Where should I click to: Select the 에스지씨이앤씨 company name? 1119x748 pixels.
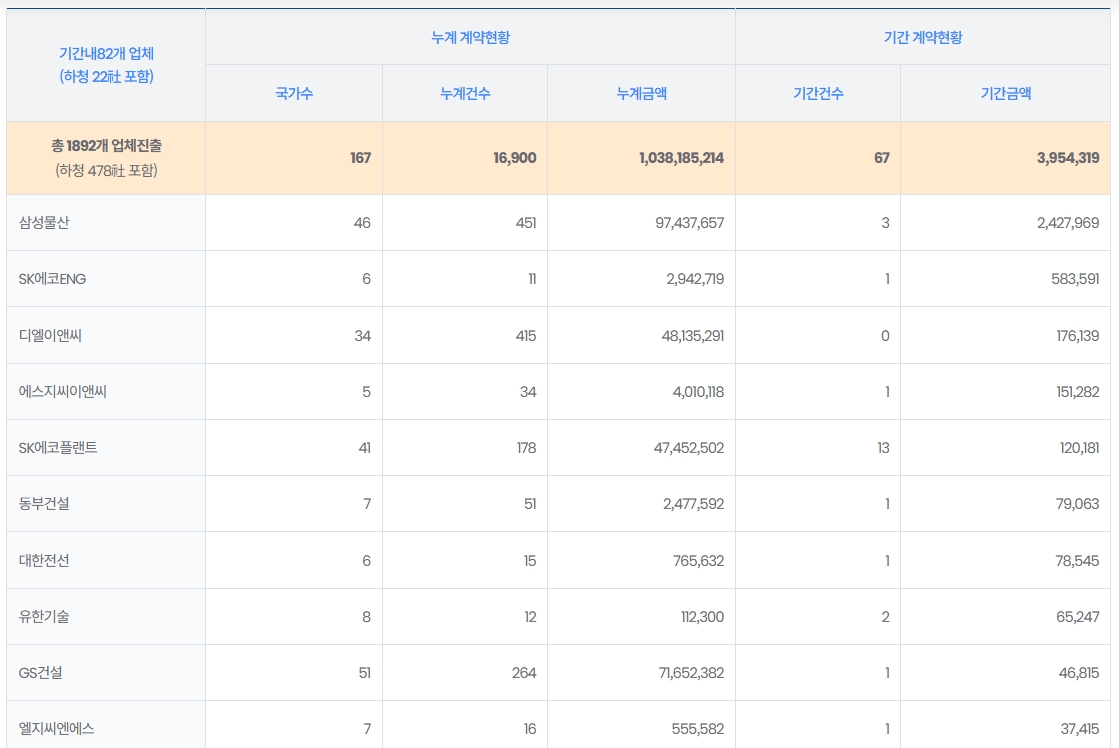coord(63,392)
